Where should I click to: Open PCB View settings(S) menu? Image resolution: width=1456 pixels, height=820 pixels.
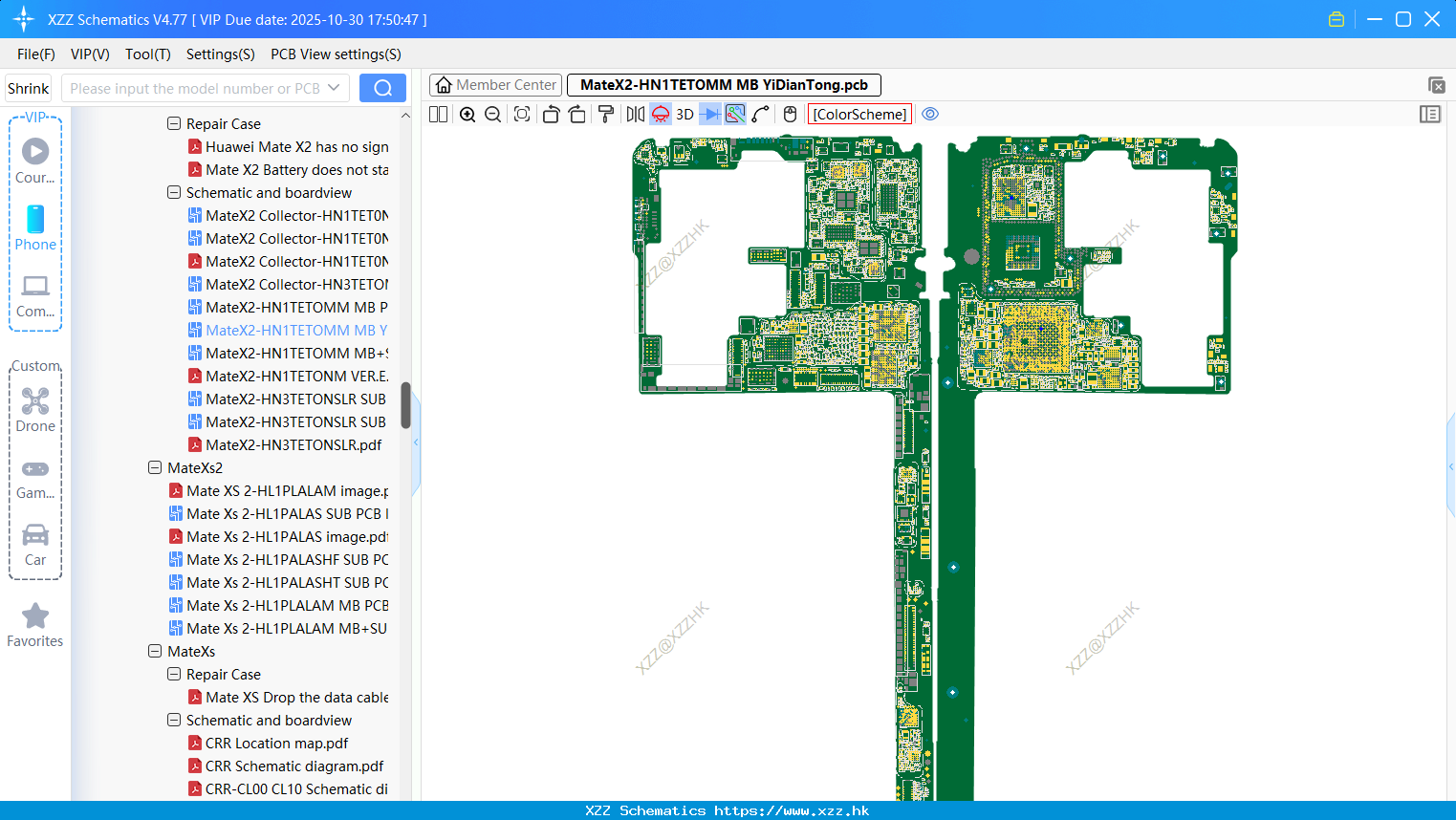[336, 54]
